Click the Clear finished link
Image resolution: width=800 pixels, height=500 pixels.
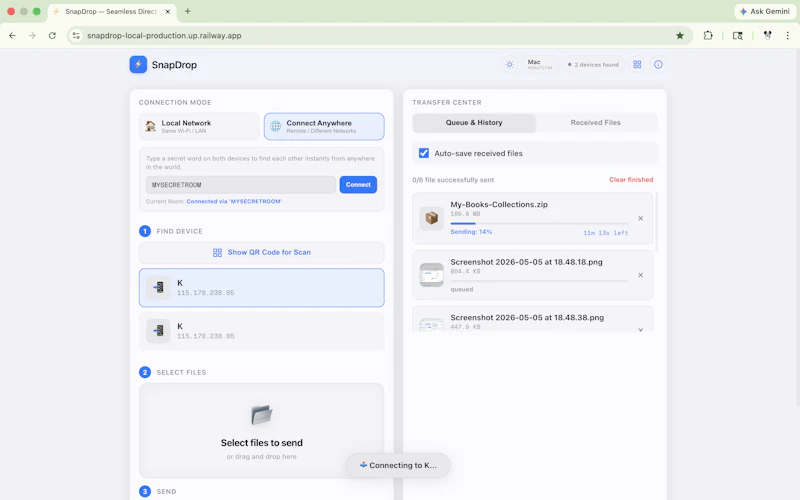pos(631,180)
